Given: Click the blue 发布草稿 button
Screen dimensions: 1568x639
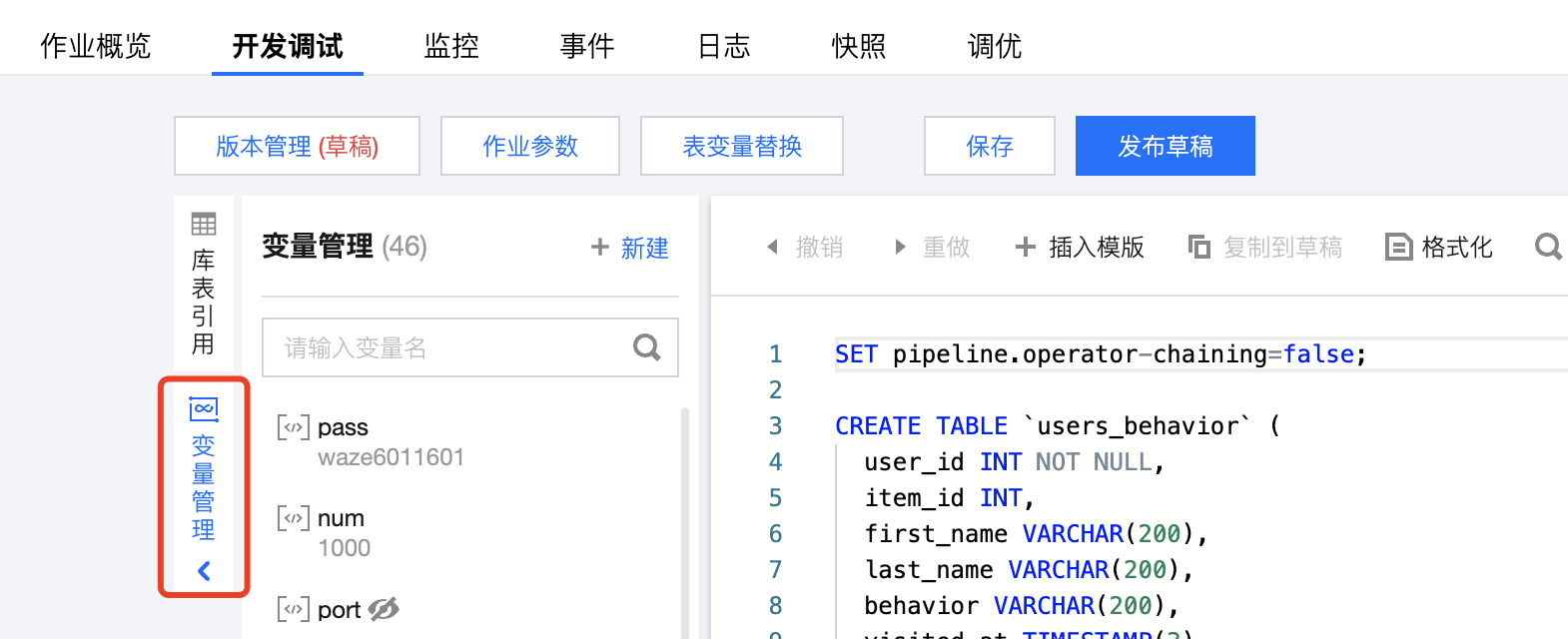Looking at the screenshot, I should pos(1166,146).
